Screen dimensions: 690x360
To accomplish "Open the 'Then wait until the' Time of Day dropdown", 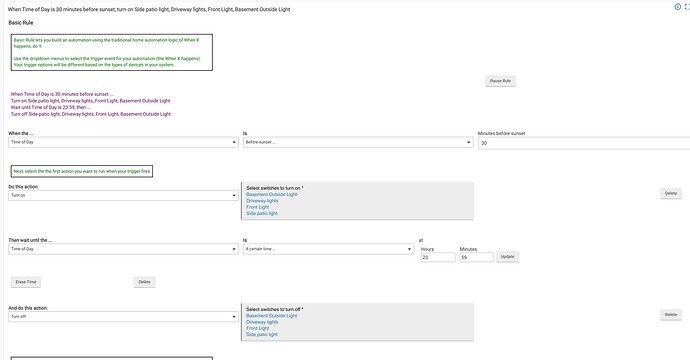I will pos(123,249).
